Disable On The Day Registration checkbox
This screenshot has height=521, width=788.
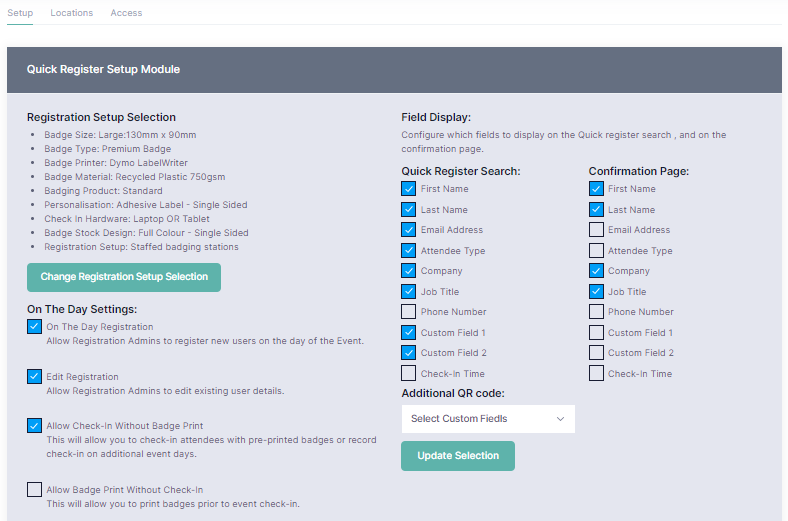(x=35, y=327)
